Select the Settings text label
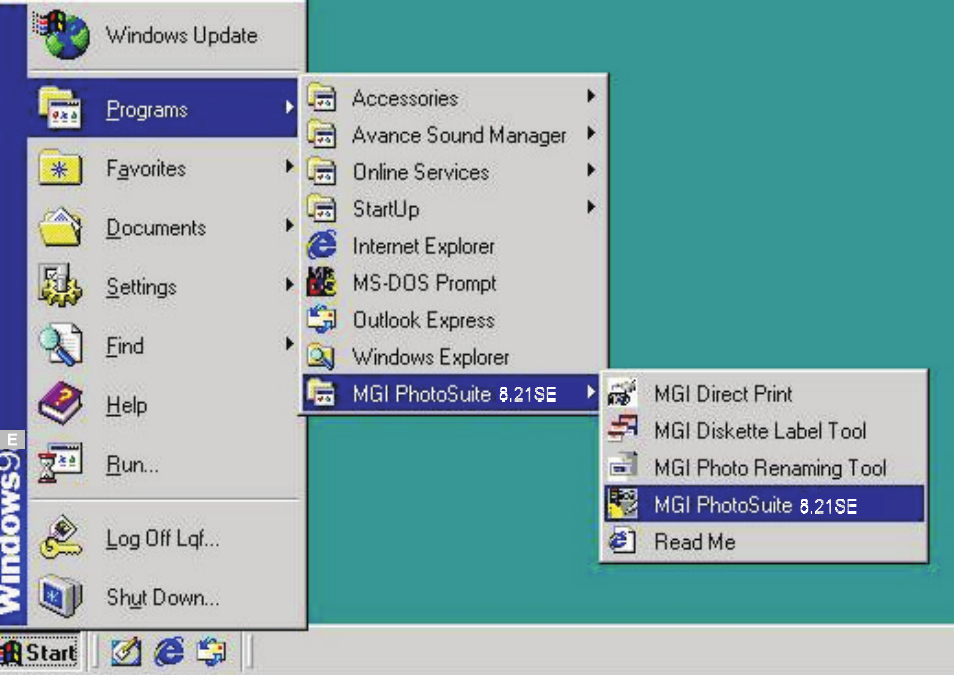954x675 pixels. coord(141,287)
